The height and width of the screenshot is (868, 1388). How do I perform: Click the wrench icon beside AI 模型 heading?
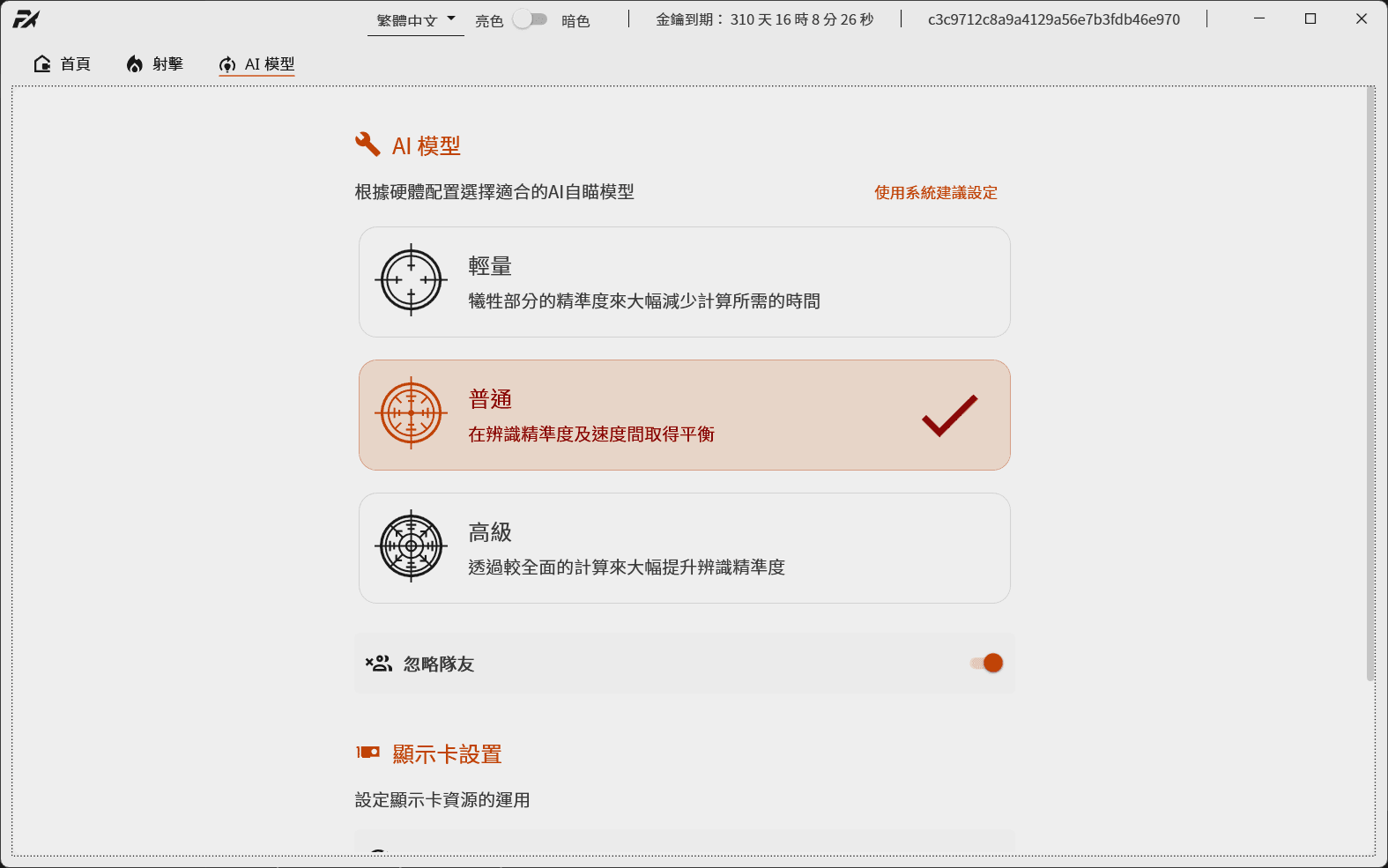[x=367, y=145]
